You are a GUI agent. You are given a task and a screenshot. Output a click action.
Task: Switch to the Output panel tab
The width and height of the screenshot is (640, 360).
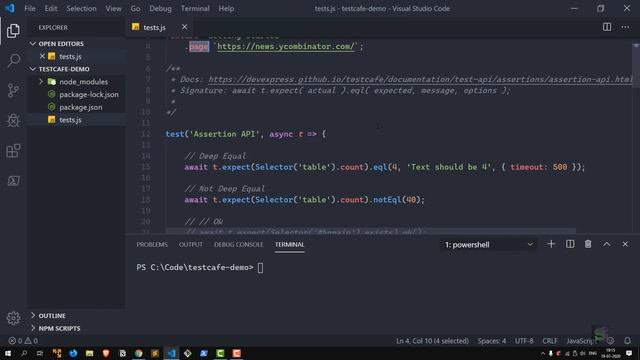191,244
